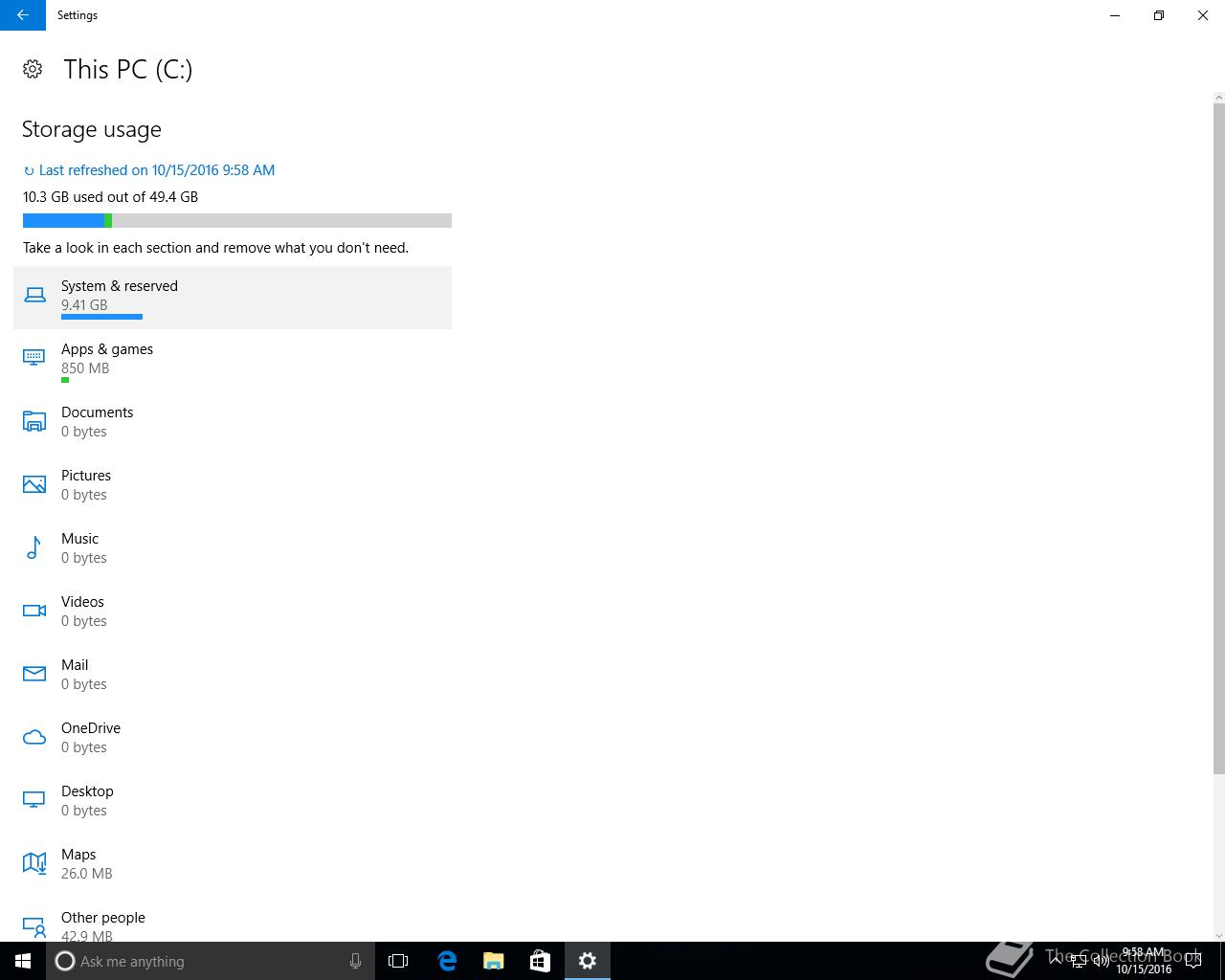
Task: Launch Microsoft Edge from the taskbar
Action: [447, 961]
